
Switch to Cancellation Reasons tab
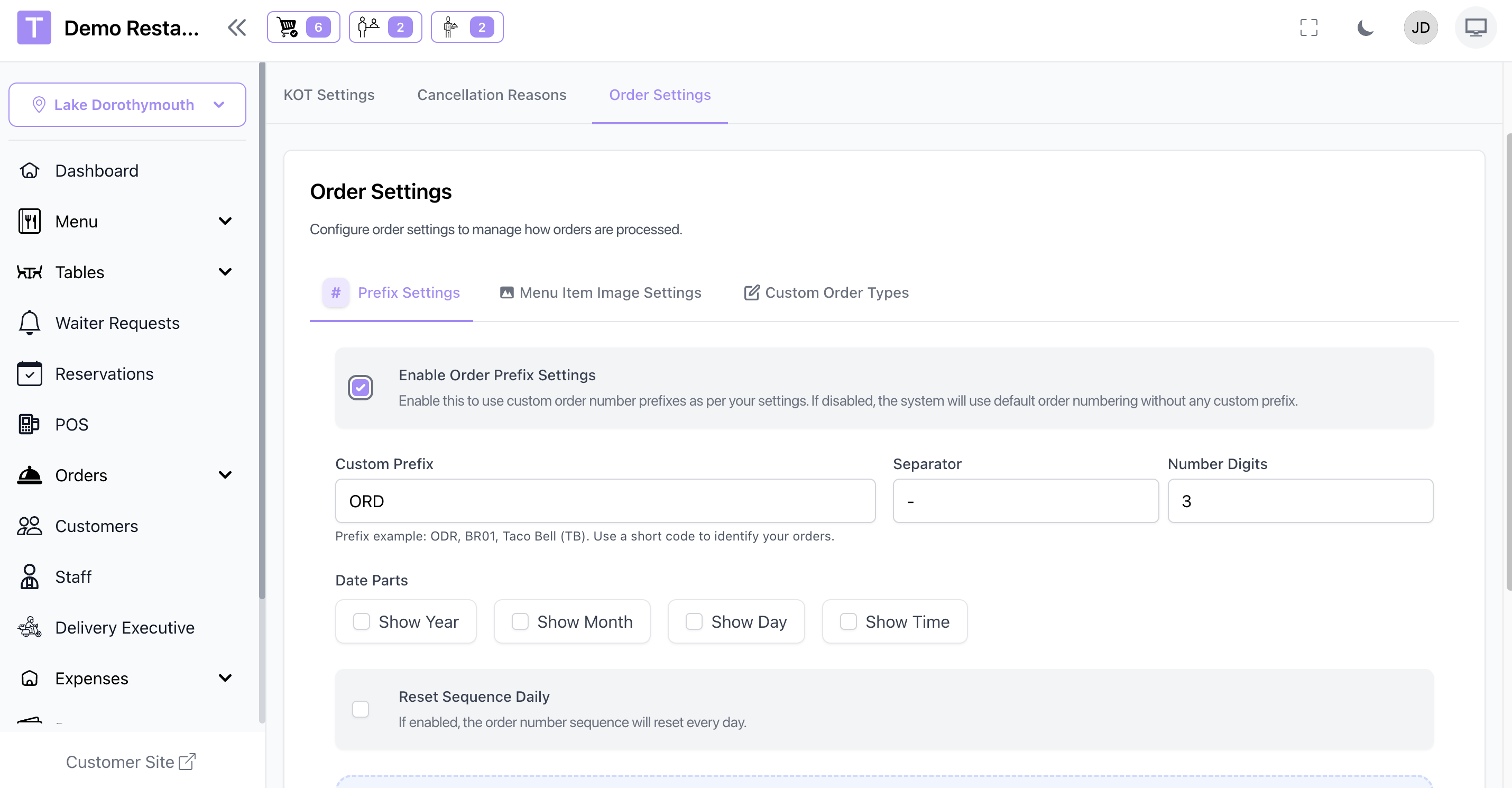coord(491,95)
